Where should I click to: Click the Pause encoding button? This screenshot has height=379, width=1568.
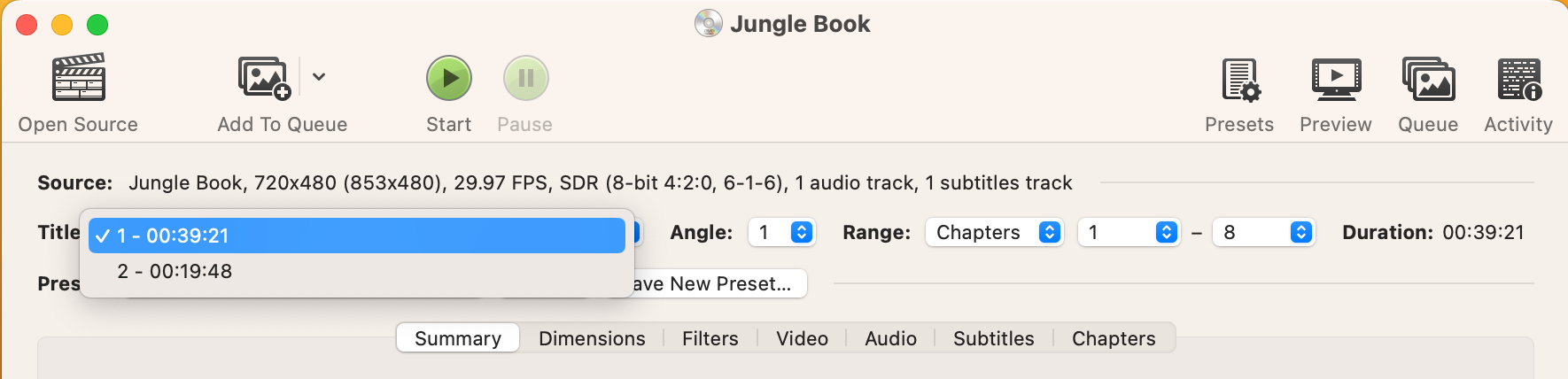tap(526, 78)
